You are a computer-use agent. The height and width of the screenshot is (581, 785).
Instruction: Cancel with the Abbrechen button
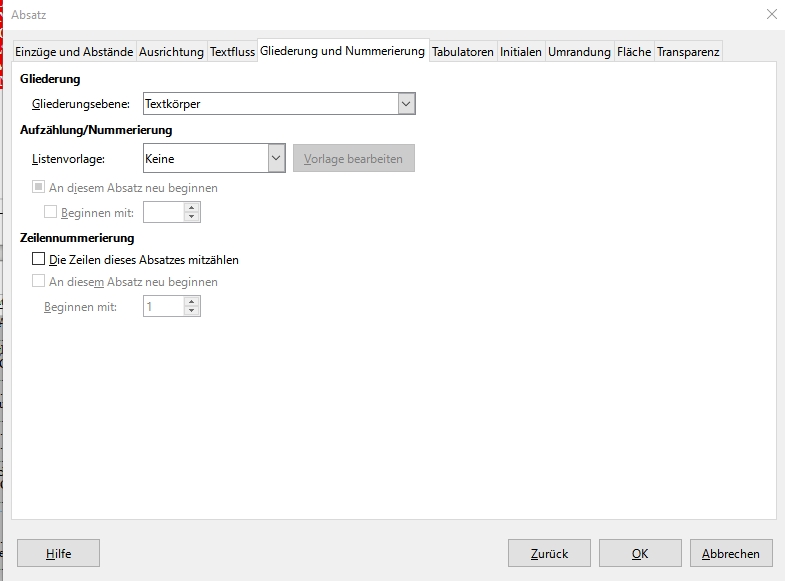tap(731, 553)
